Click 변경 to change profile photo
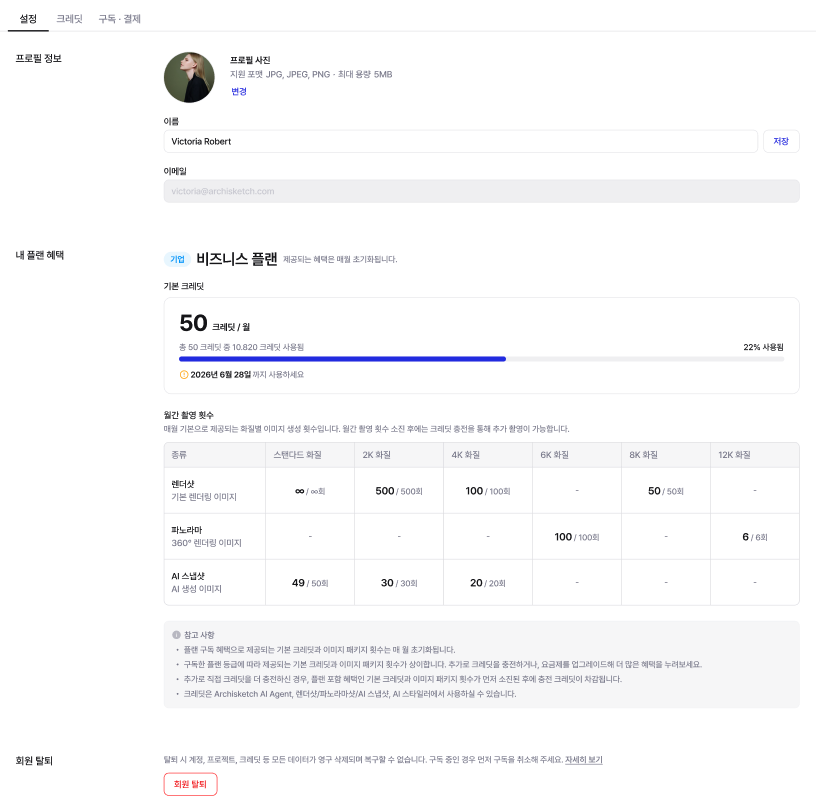 (239, 92)
